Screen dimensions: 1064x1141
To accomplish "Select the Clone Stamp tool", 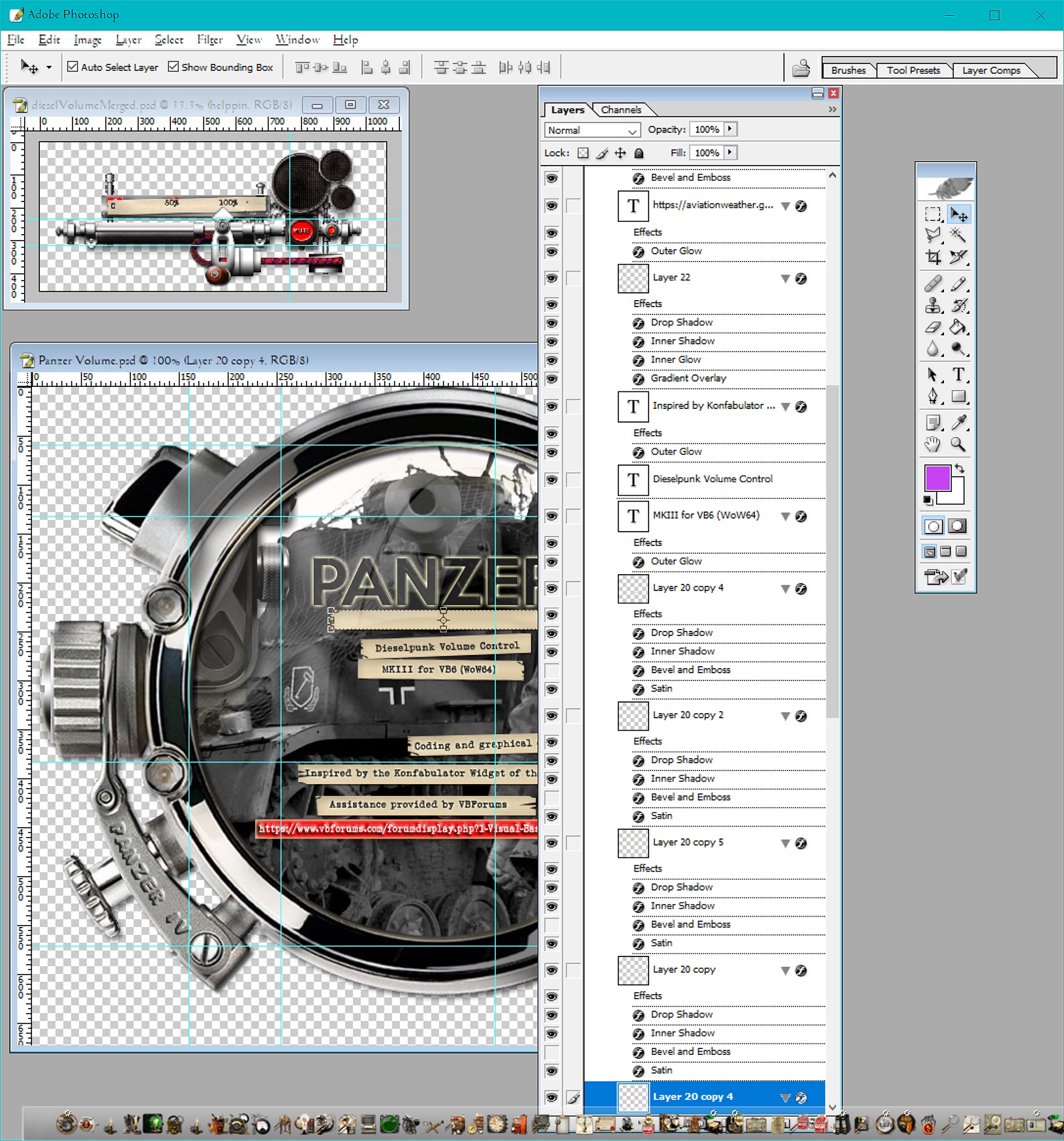I will tap(934, 305).
